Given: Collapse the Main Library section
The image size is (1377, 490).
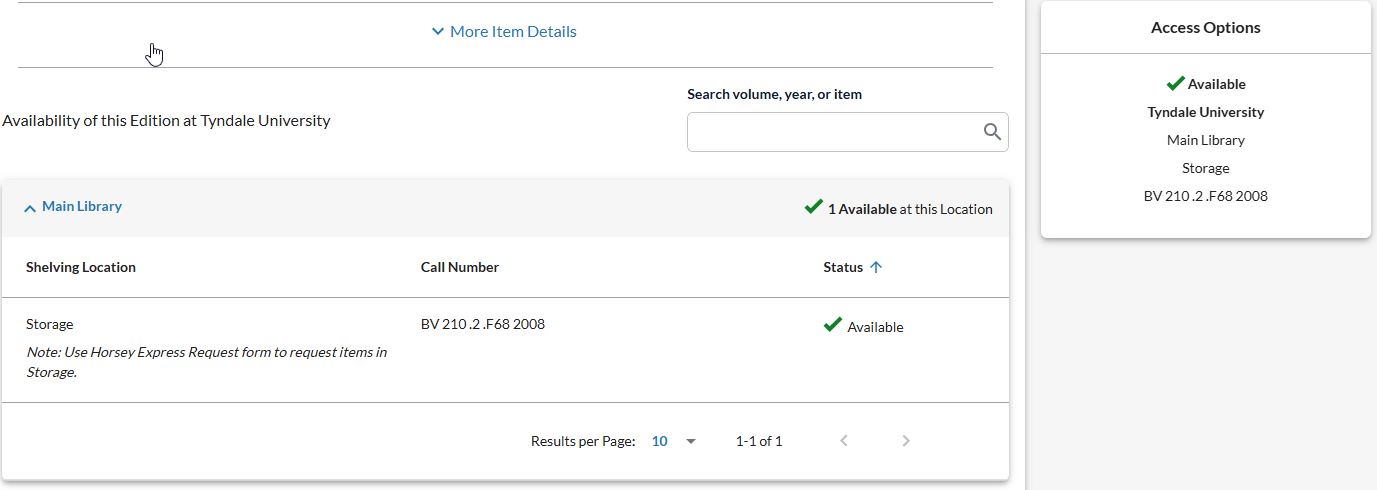Looking at the screenshot, I should 73,207.
